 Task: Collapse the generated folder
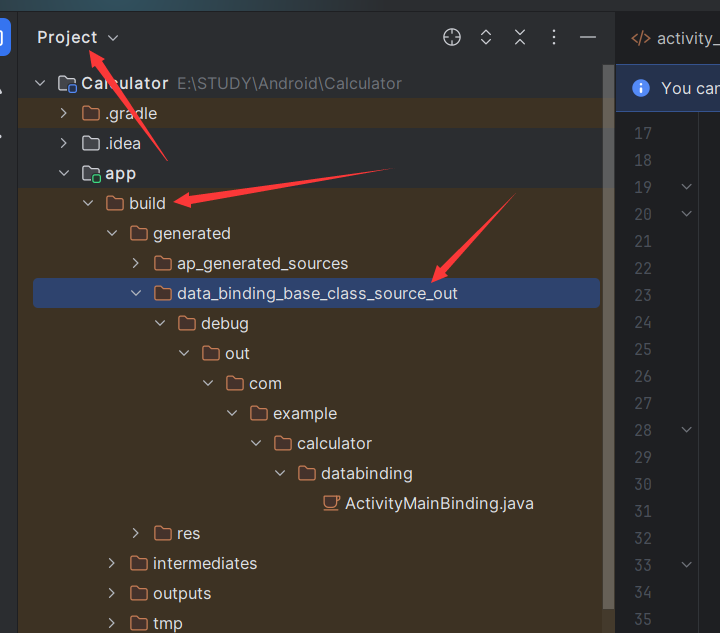[112, 233]
